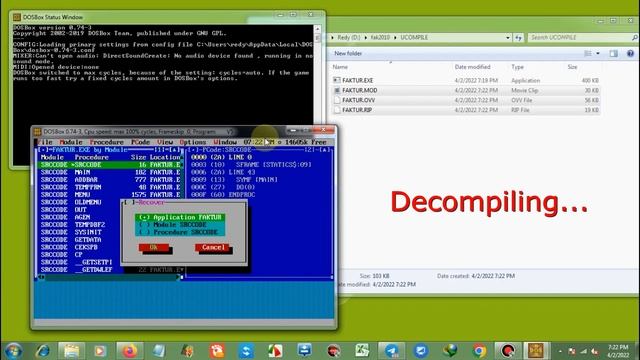
Task: Click the FAKTUR.OVV file icon
Action: coord(337,100)
